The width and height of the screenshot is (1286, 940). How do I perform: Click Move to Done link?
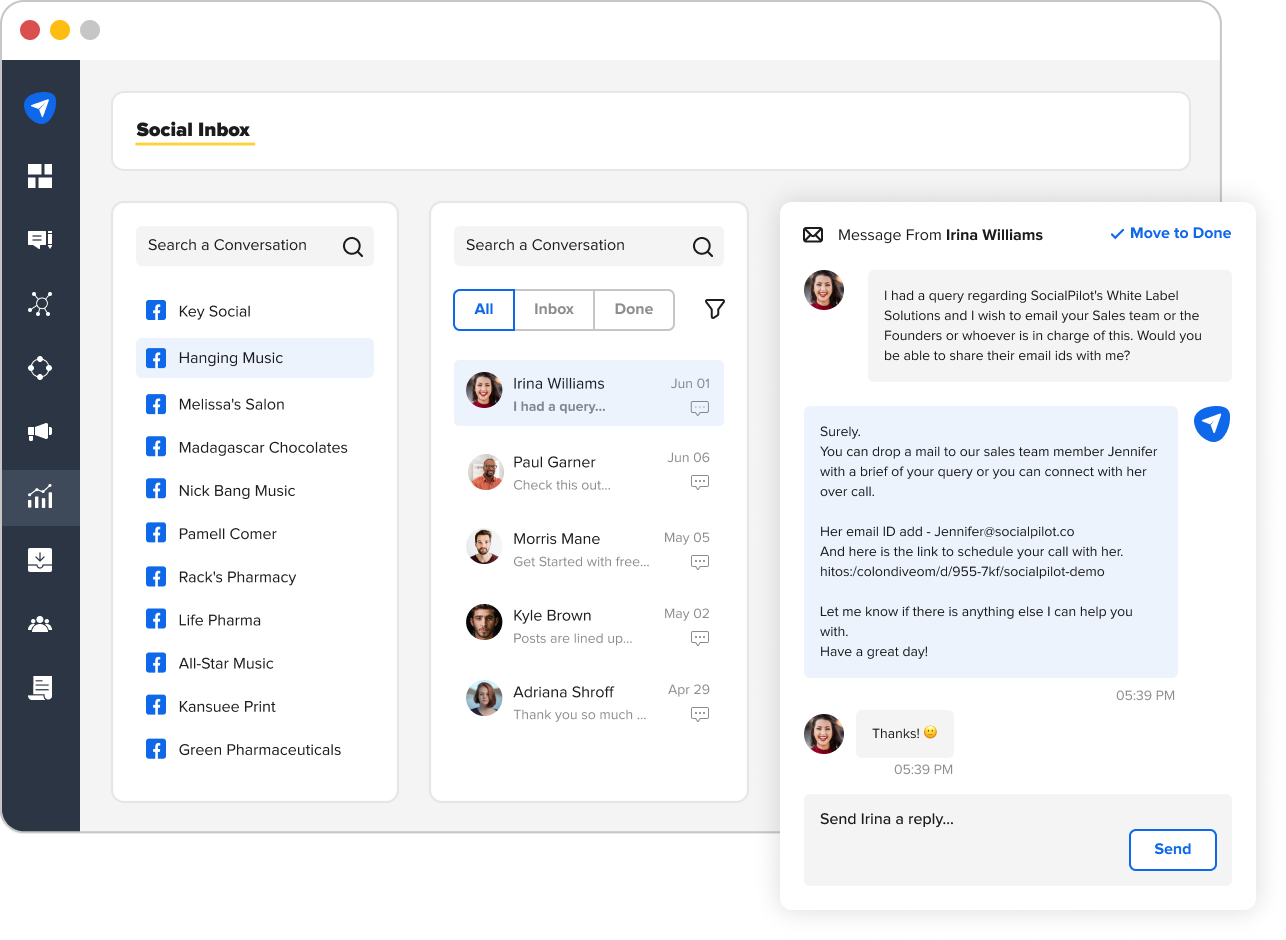pos(1171,233)
